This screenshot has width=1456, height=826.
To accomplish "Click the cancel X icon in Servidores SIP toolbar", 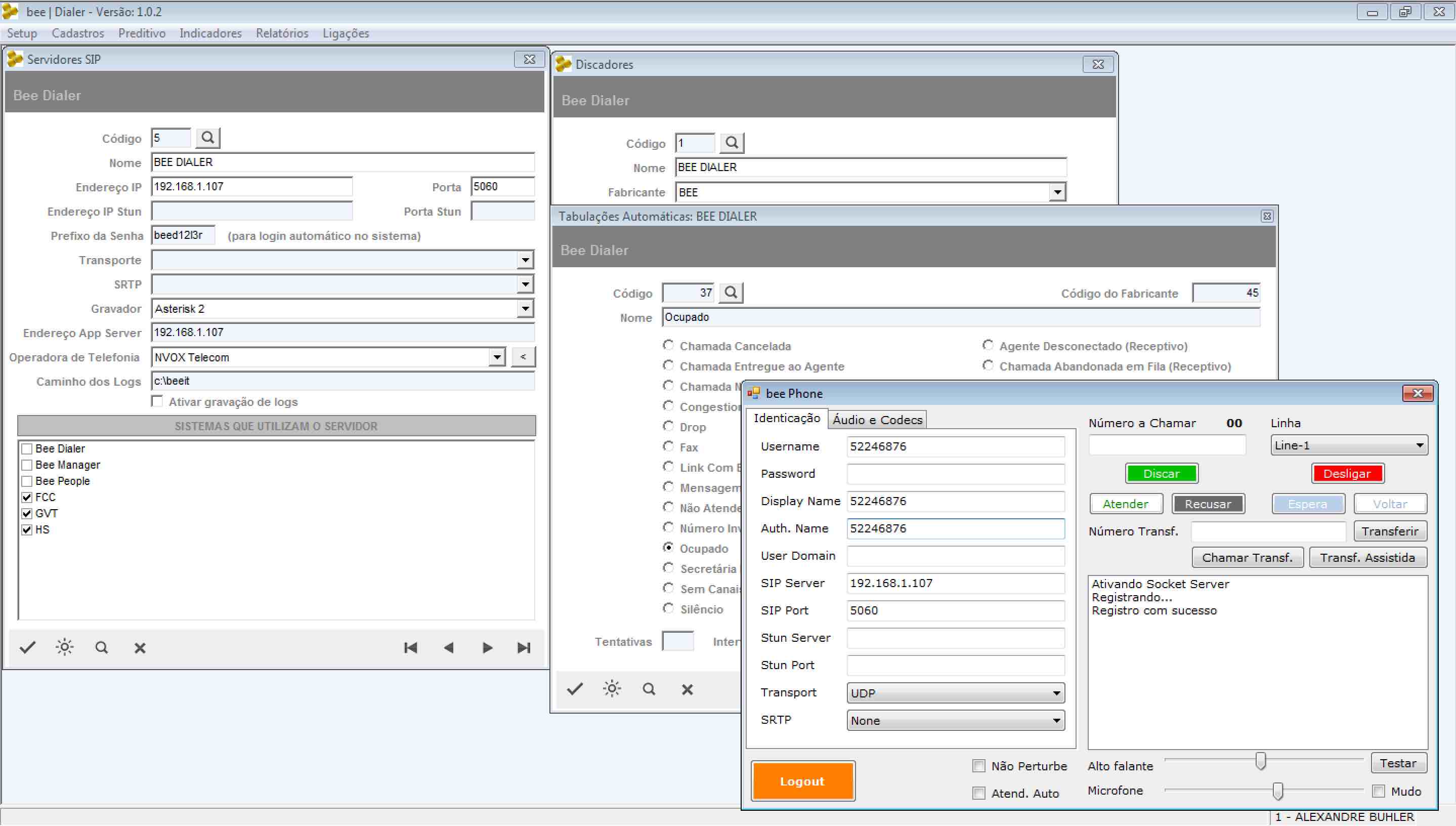I will [x=140, y=648].
